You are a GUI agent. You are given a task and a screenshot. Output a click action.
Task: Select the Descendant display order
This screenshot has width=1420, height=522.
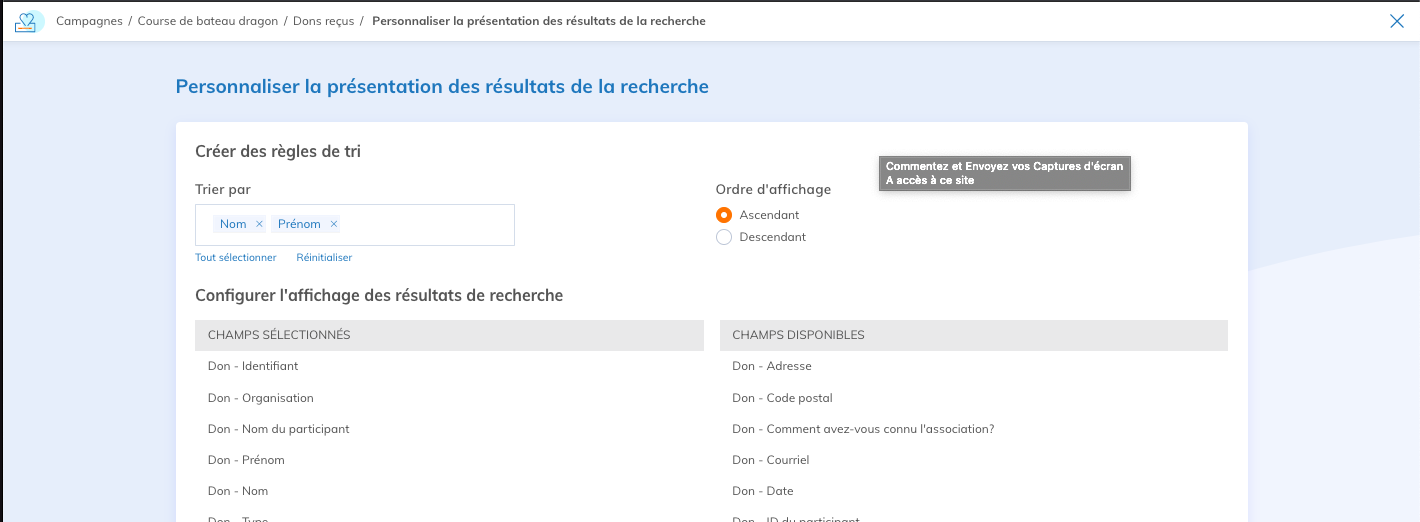[x=724, y=237]
